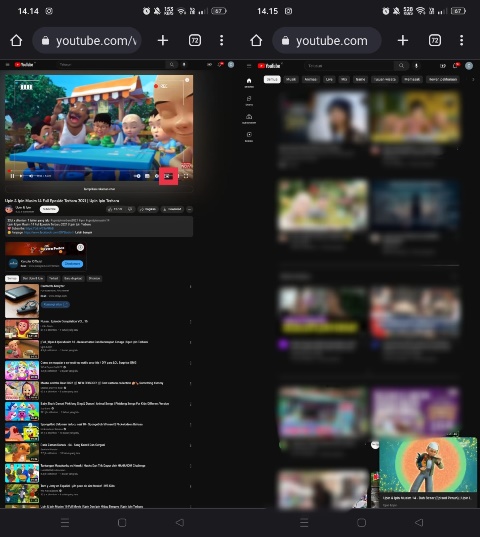Open the video player settings gear

tap(156, 176)
